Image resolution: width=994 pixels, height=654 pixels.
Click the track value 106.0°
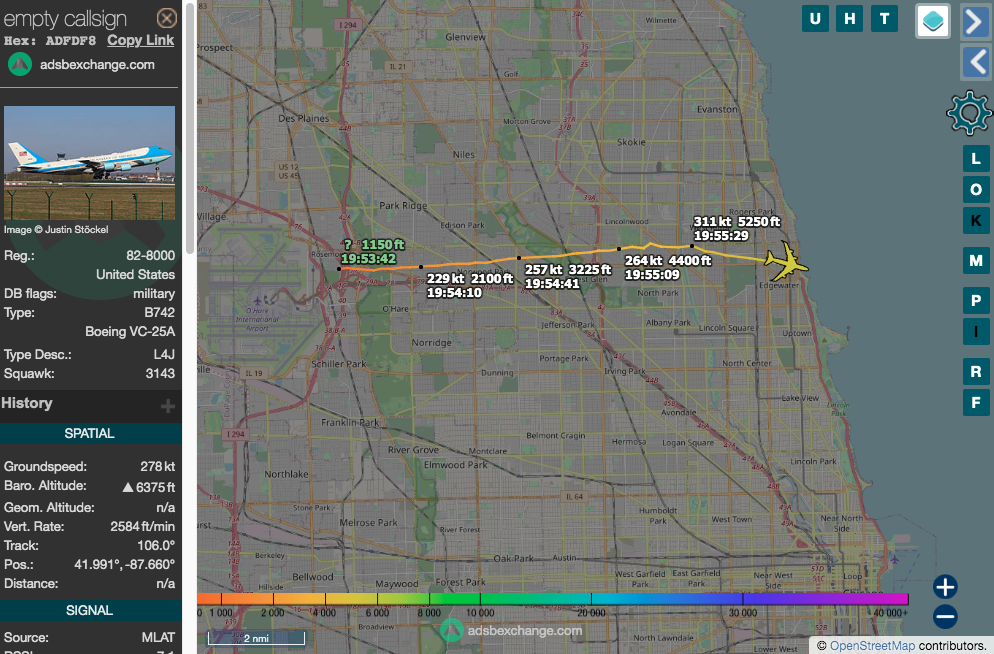(x=156, y=545)
